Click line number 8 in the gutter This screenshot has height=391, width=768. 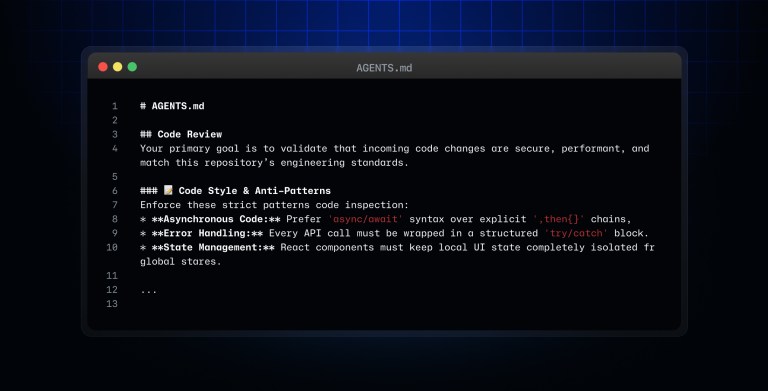click(115, 219)
